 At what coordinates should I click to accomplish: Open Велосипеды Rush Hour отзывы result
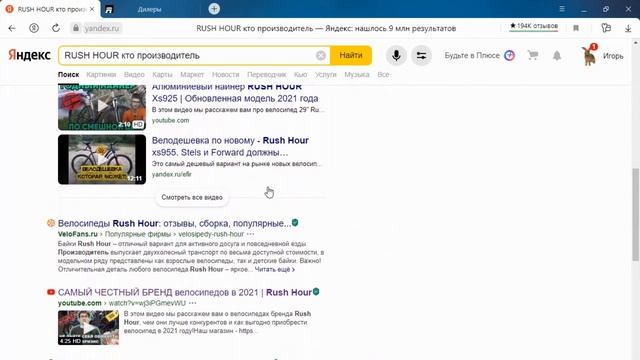[x=174, y=223]
